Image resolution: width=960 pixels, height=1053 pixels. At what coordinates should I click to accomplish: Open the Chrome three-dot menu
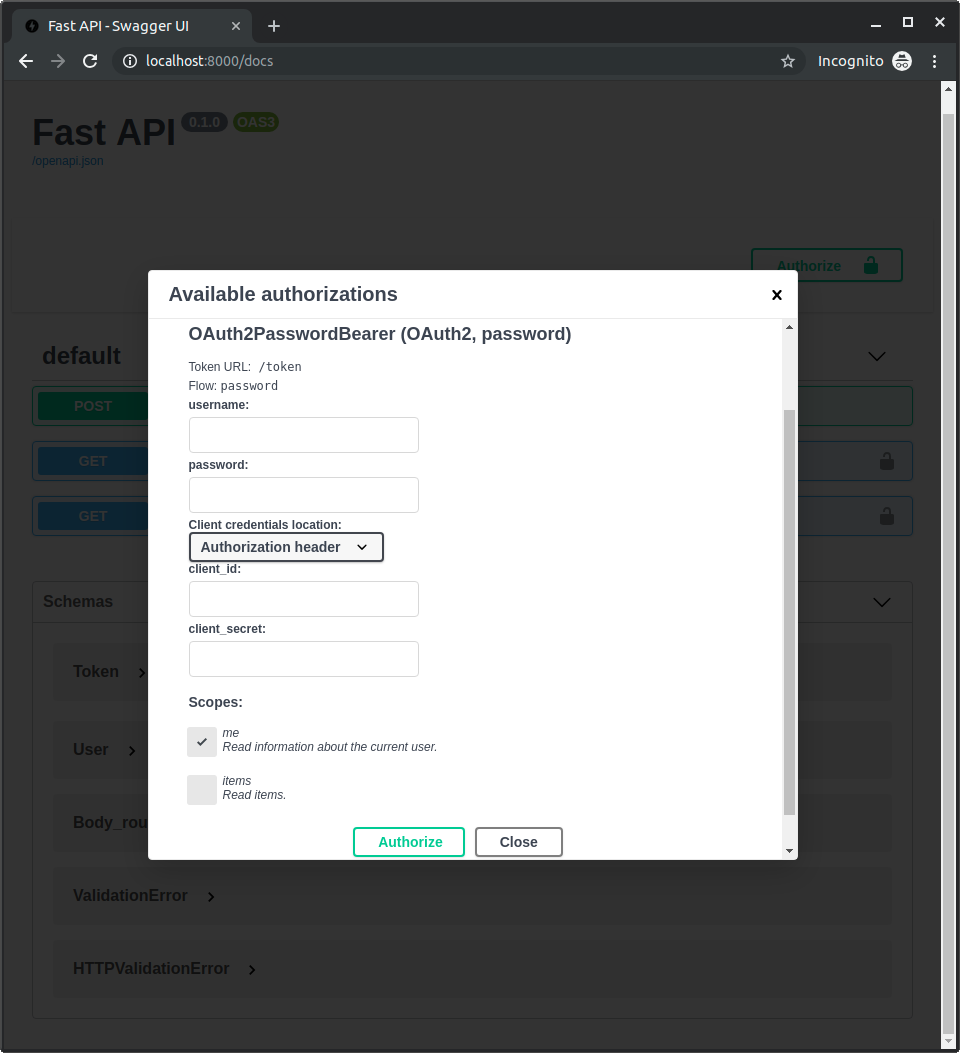pos(935,61)
